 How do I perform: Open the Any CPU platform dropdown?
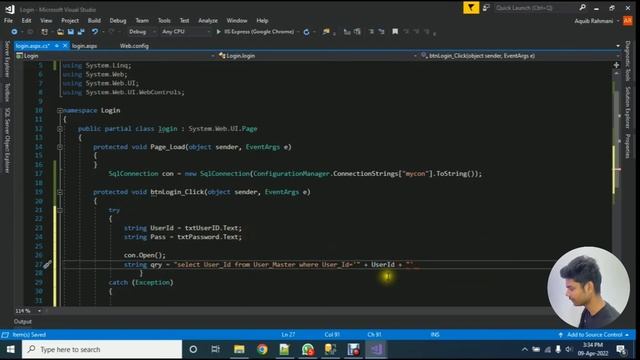pos(186,31)
